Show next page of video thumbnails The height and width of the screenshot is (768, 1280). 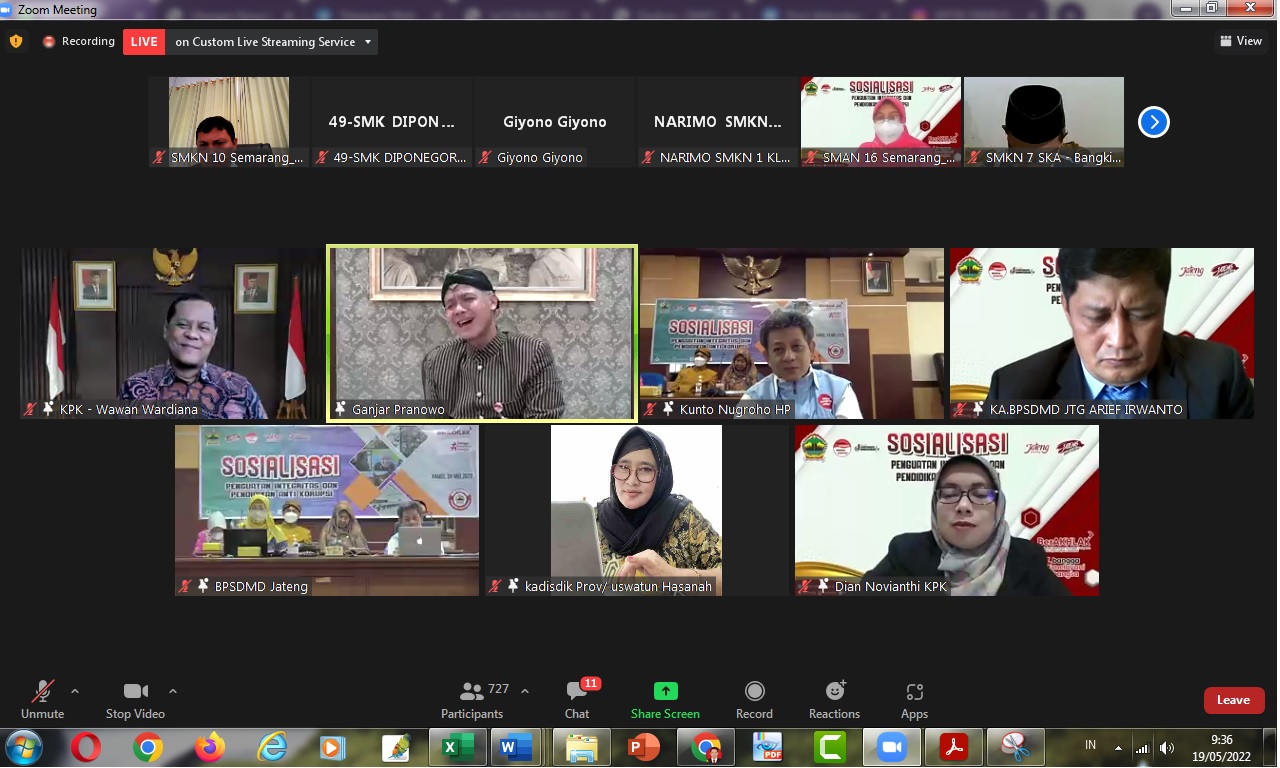click(1154, 122)
